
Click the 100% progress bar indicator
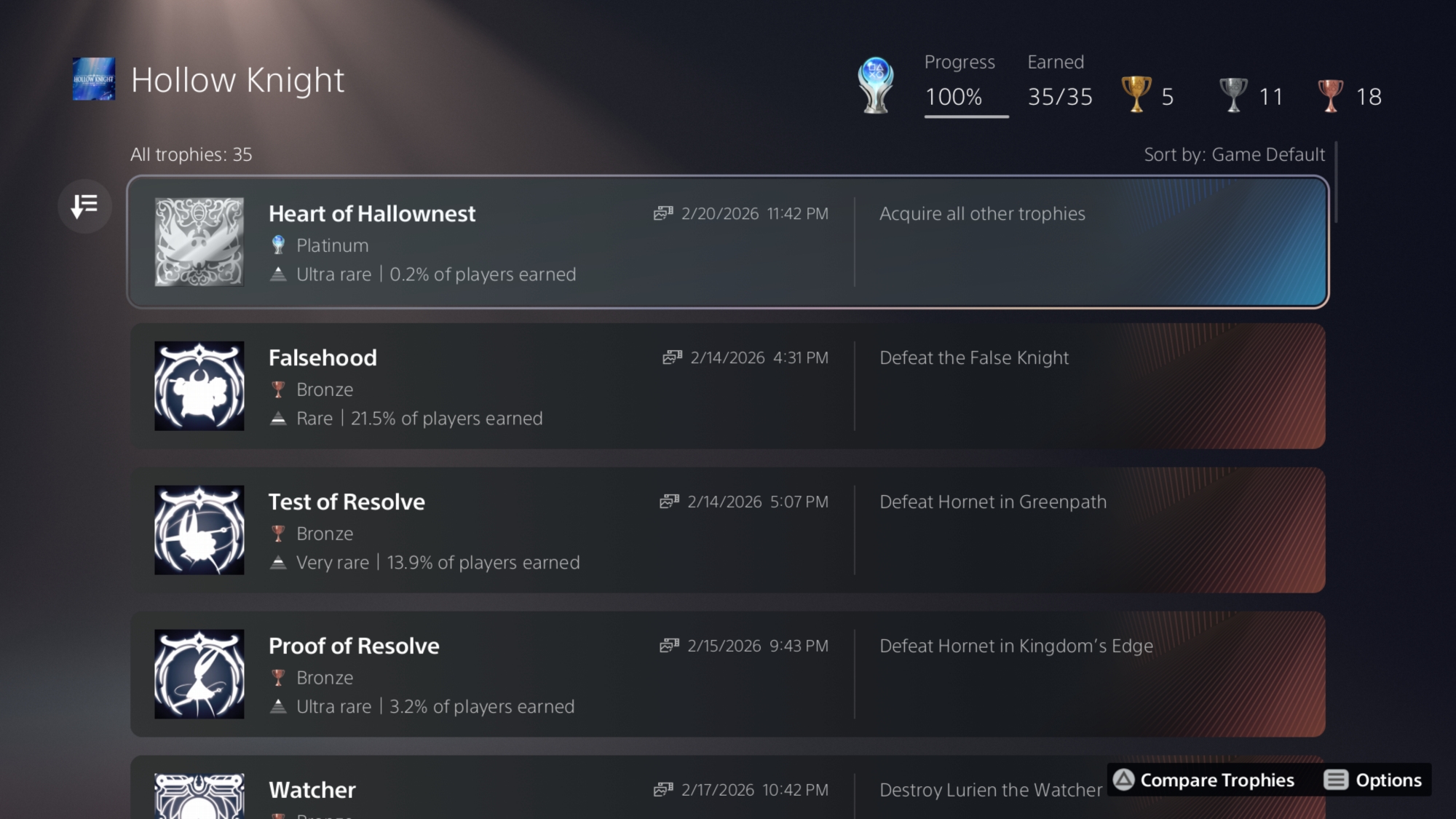966,116
